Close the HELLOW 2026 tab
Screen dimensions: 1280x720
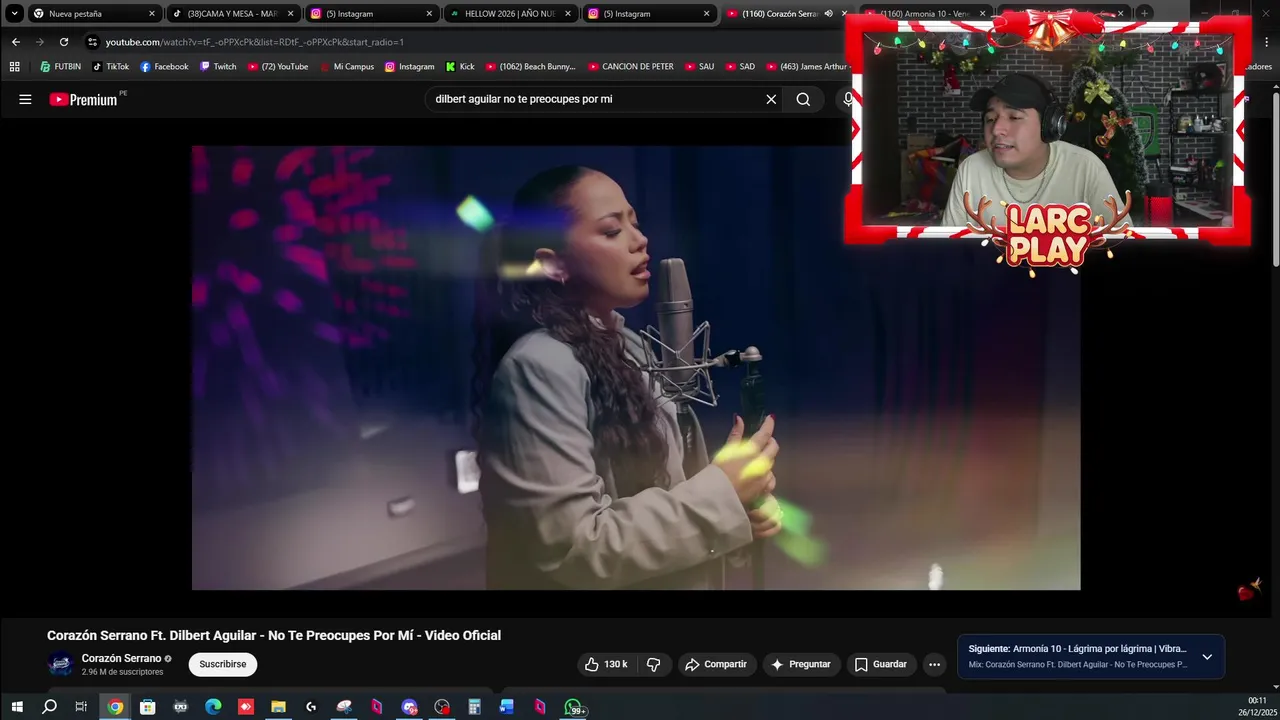point(568,14)
